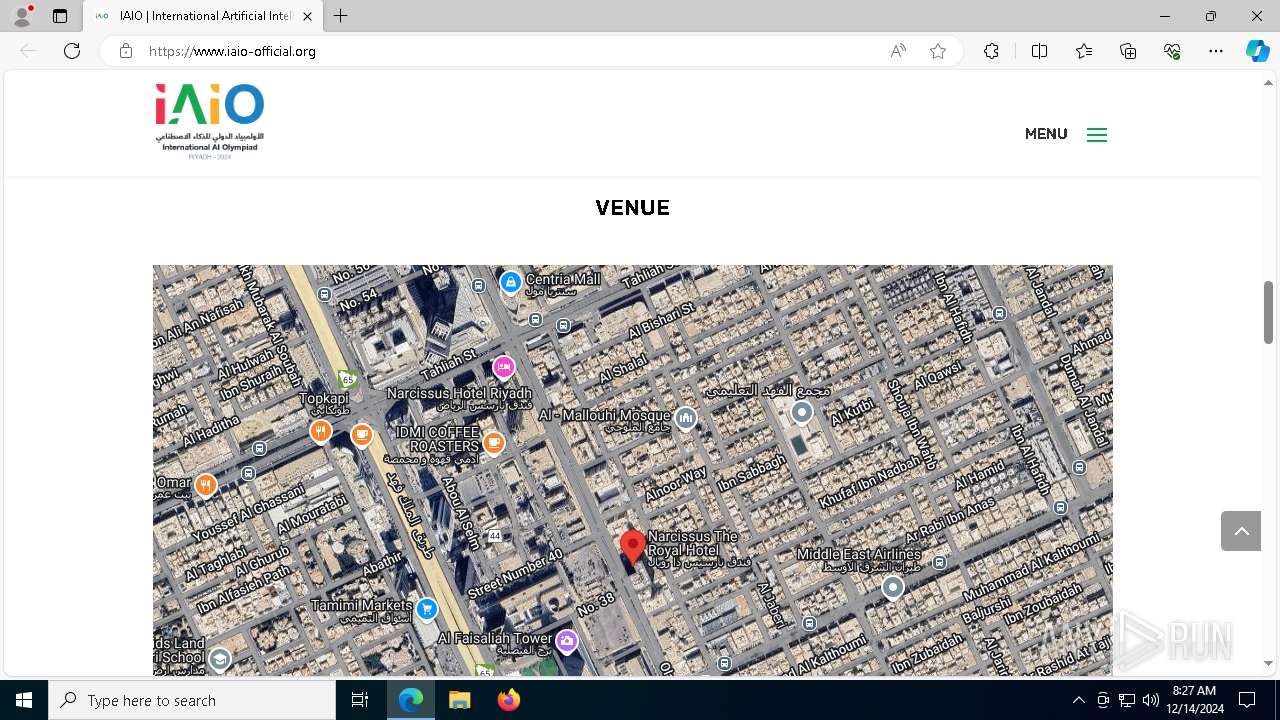The width and height of the screenshot is (1280, 720).
Task: Click scrollbar down arrow
Action: 1268,663
